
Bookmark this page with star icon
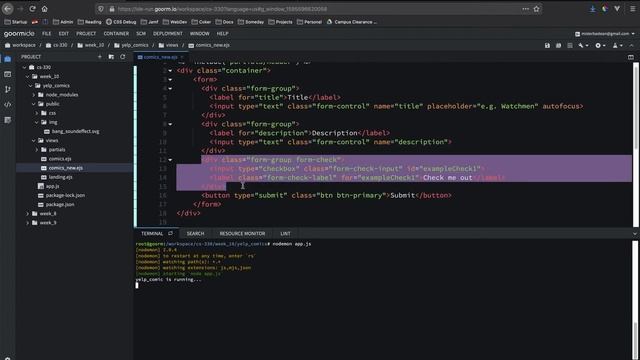coord(536,9)
